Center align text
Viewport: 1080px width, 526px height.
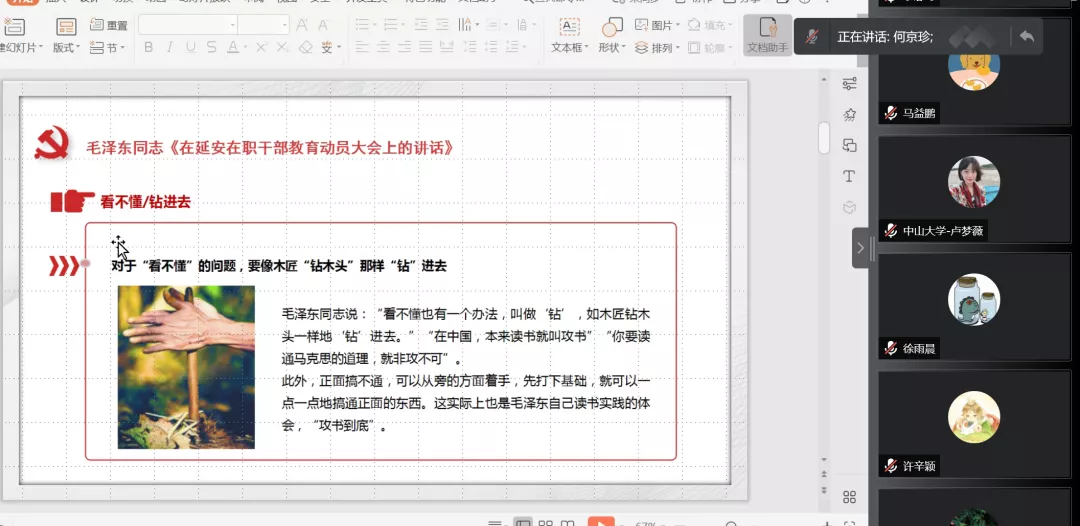coord(384,48)
